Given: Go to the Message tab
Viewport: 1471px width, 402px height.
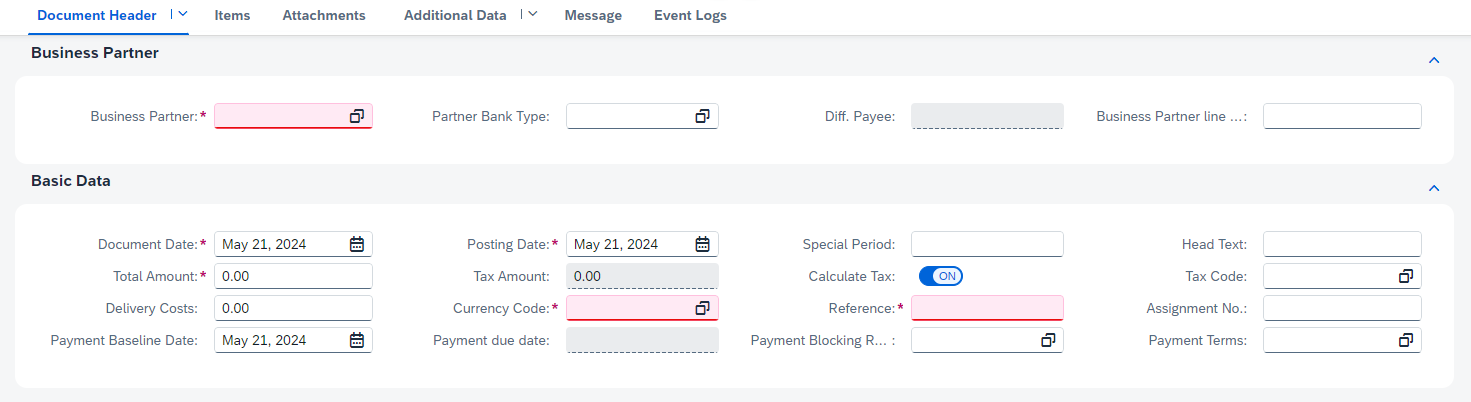Looking at the screenshot, I should [x=593, y=16].
